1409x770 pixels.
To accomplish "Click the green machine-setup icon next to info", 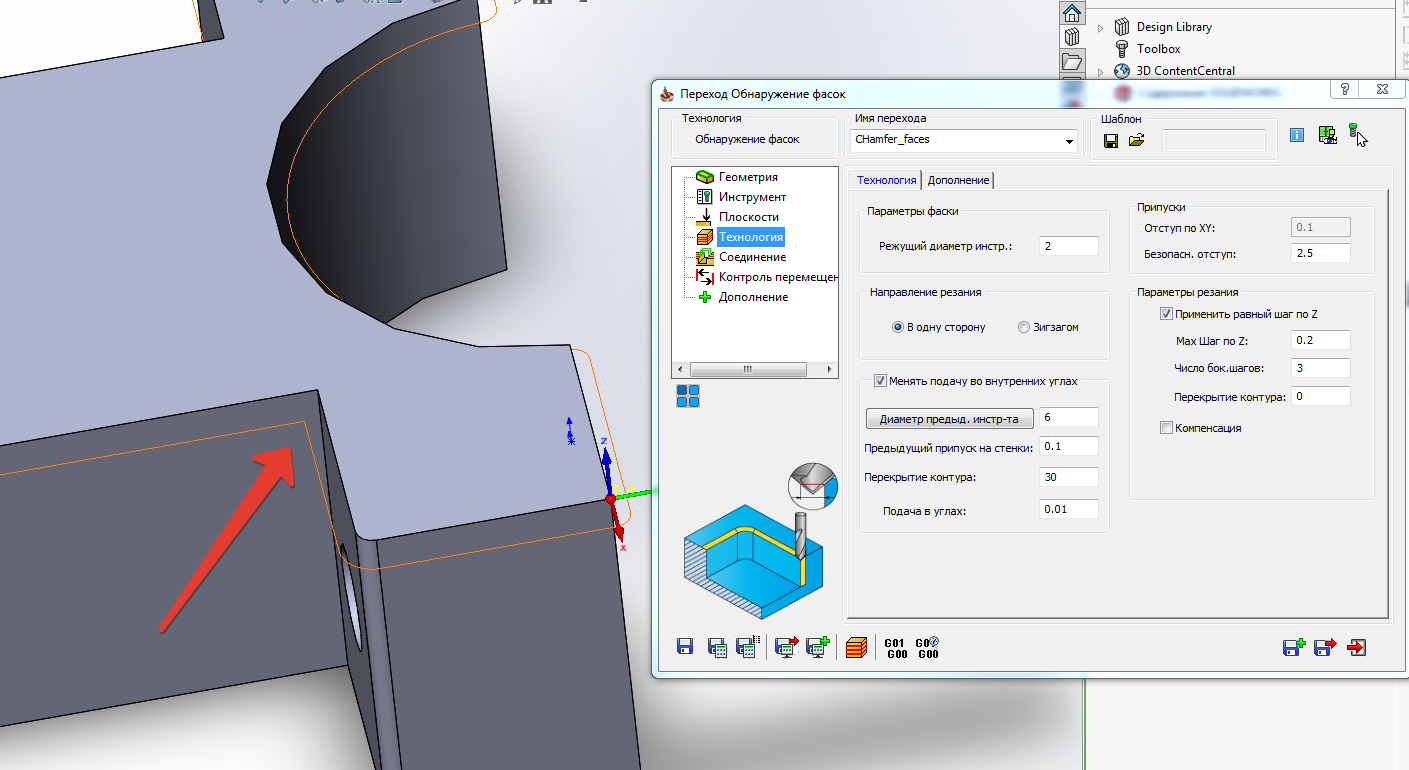I will point(1328,135).
